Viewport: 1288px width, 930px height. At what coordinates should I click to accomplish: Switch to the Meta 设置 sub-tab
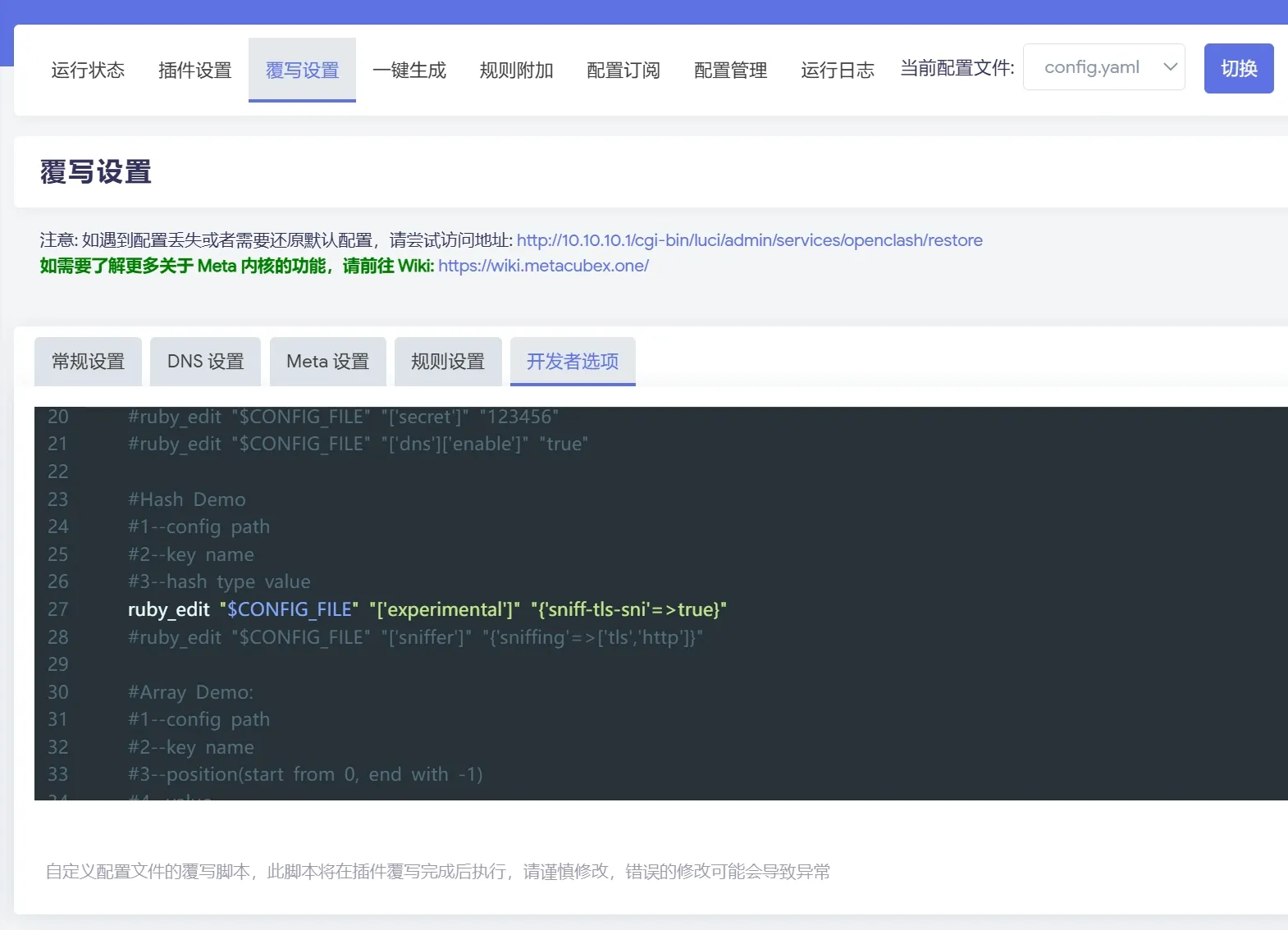[x=327, y=361]
